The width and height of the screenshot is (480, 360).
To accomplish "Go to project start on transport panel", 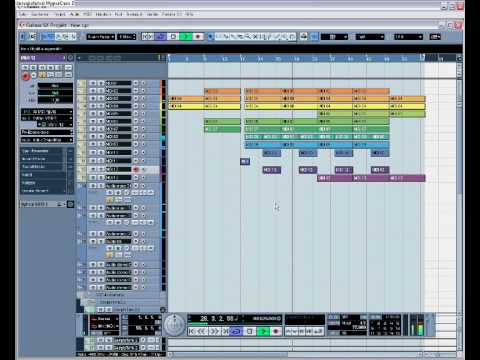I will click(192, 331).
